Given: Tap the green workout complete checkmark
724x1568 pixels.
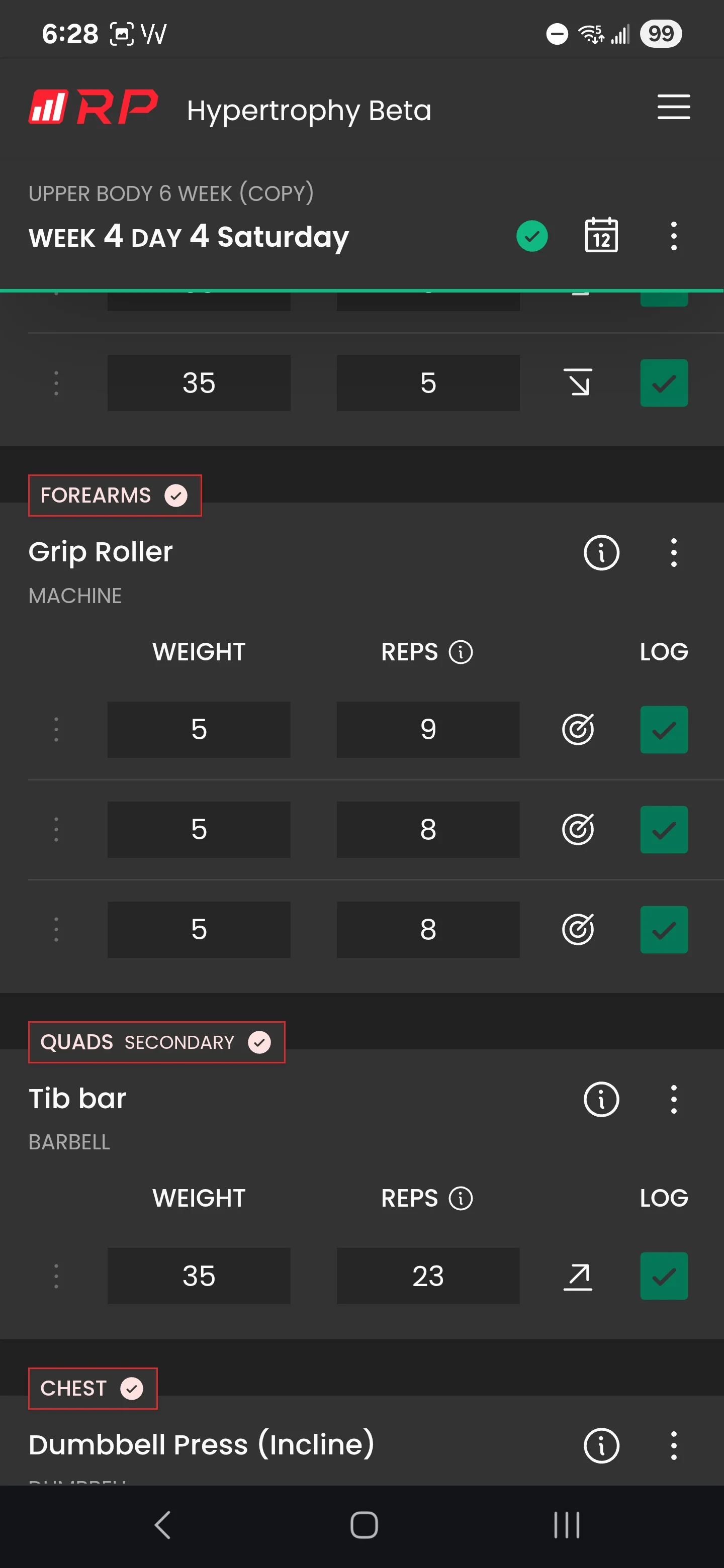Looking at the screenshot, I should click(531, 236).
